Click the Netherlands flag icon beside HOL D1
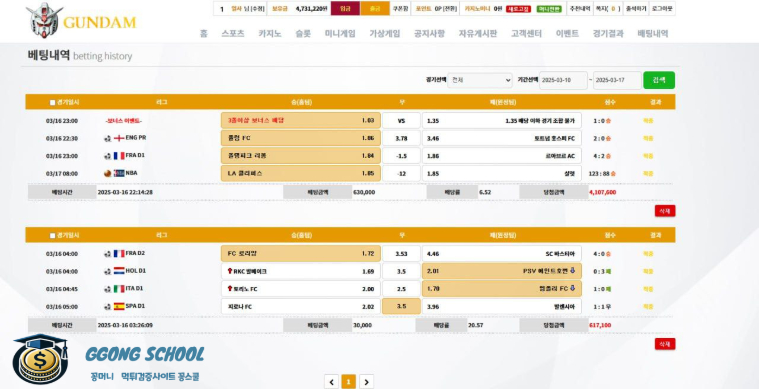759x389 pixels. [x=119, y=271]
